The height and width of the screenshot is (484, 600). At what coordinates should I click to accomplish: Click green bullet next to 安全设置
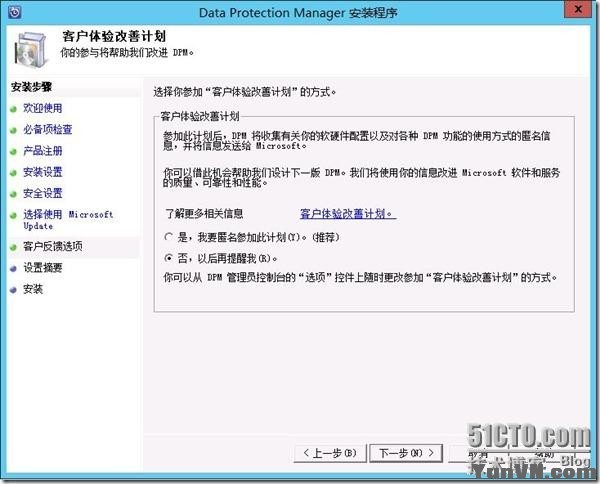click(13, 194)
